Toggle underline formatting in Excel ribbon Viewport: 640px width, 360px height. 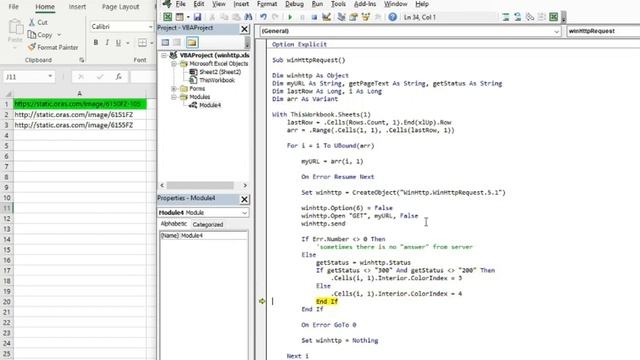click(x=118, y=43)
